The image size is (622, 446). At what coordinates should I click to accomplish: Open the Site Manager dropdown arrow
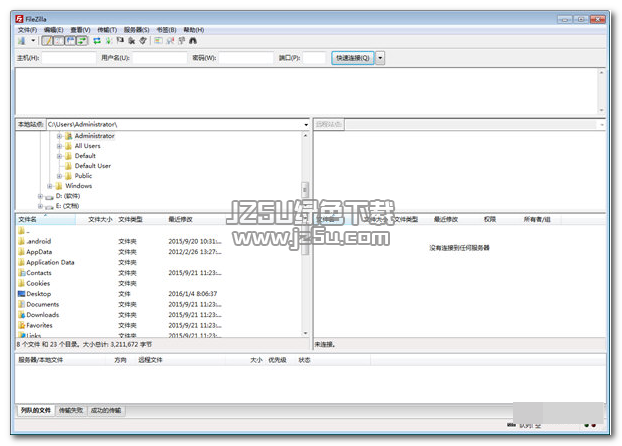[x=33, y=40]
